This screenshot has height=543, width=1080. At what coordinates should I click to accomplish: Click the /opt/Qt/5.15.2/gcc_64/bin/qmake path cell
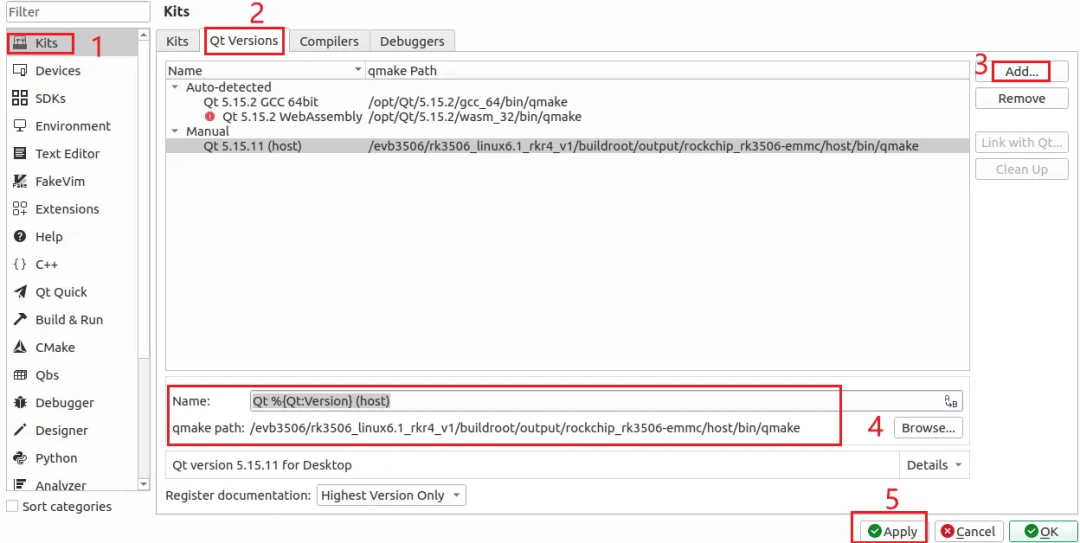468,102
